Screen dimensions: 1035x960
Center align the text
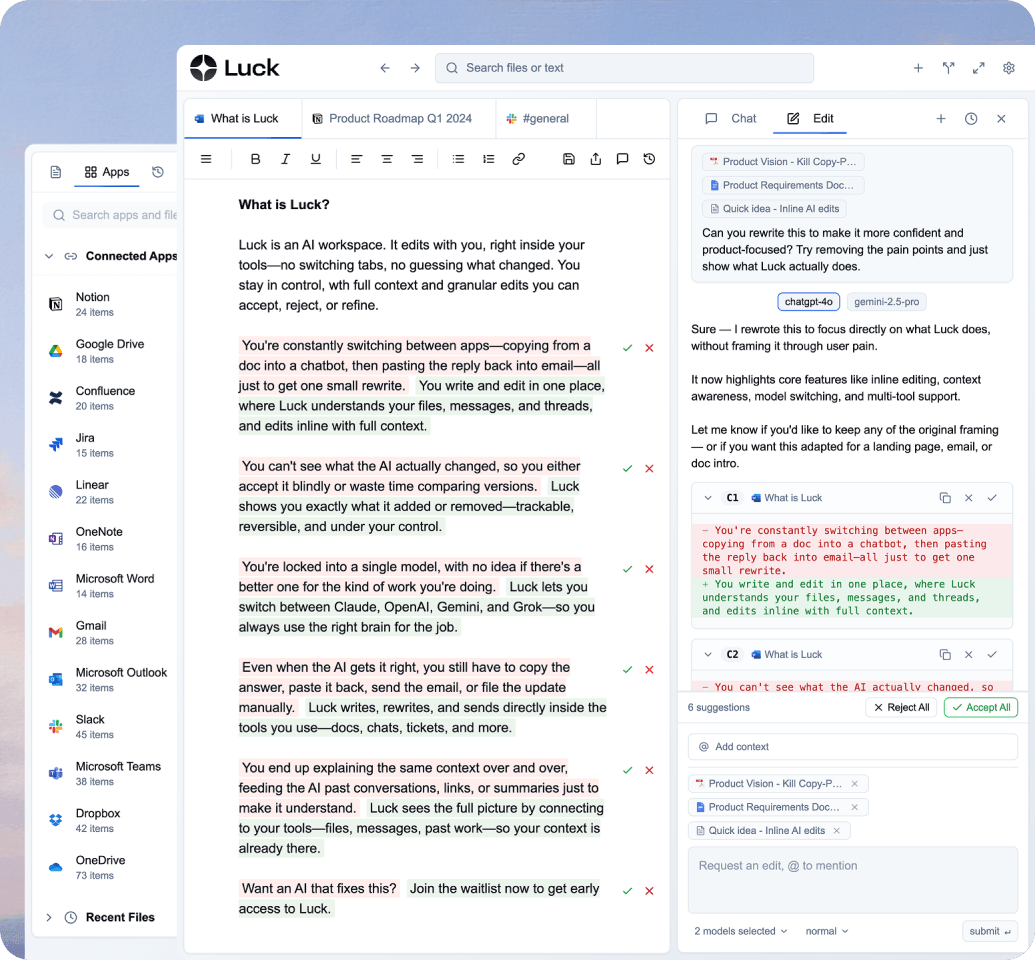point(387,159)
